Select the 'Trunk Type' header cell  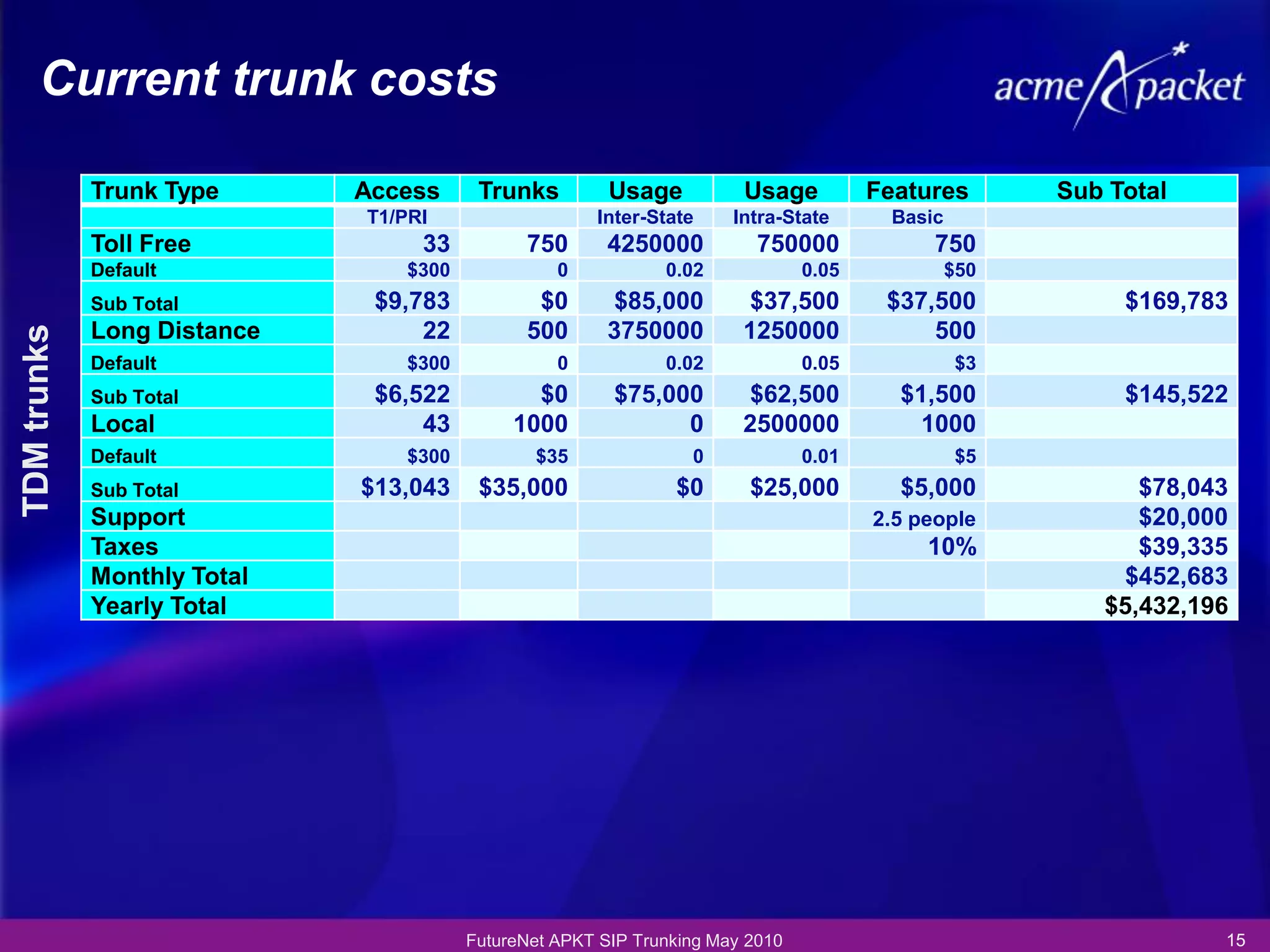(208, 190)
